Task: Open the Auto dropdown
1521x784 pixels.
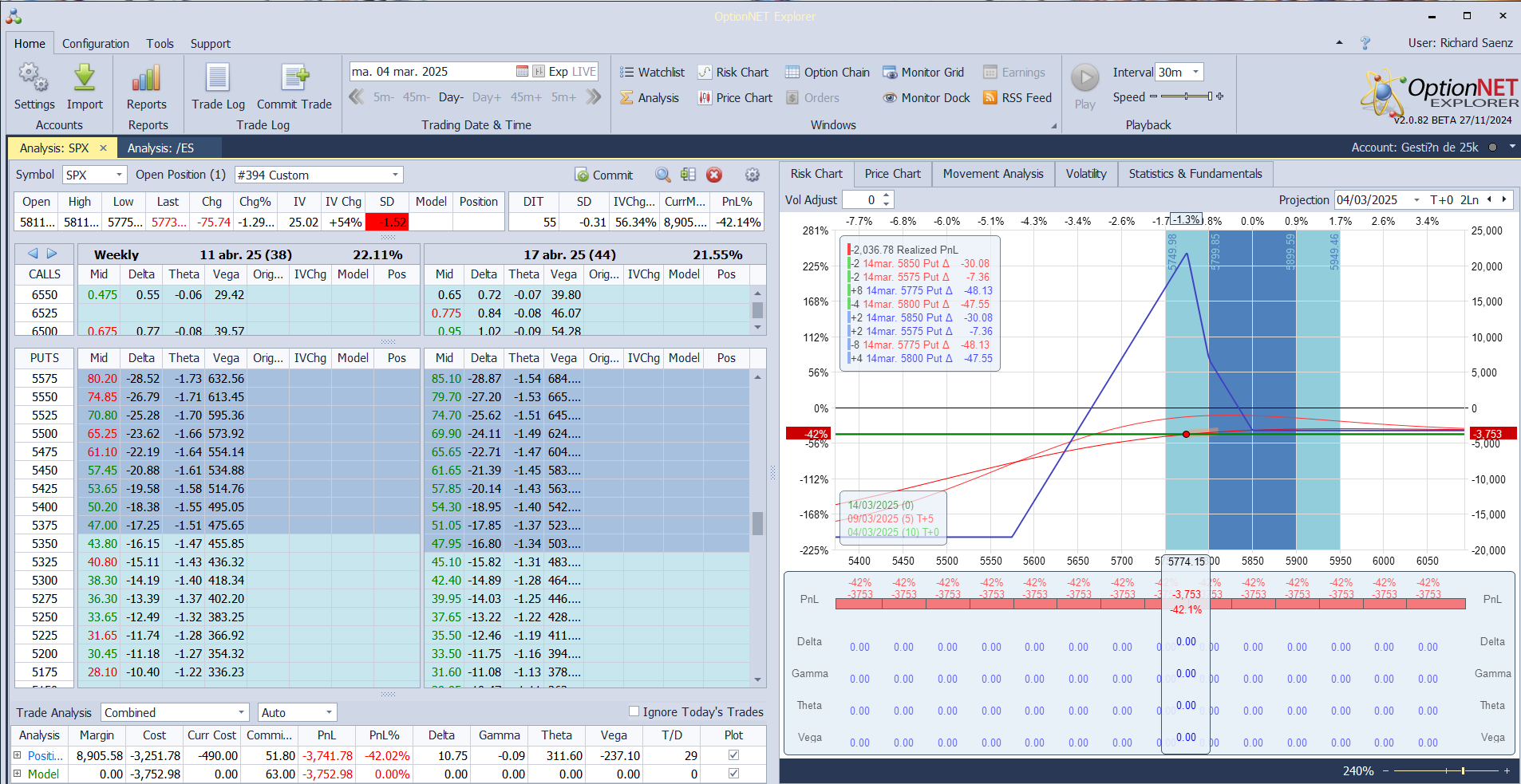Action: [329, 712]
